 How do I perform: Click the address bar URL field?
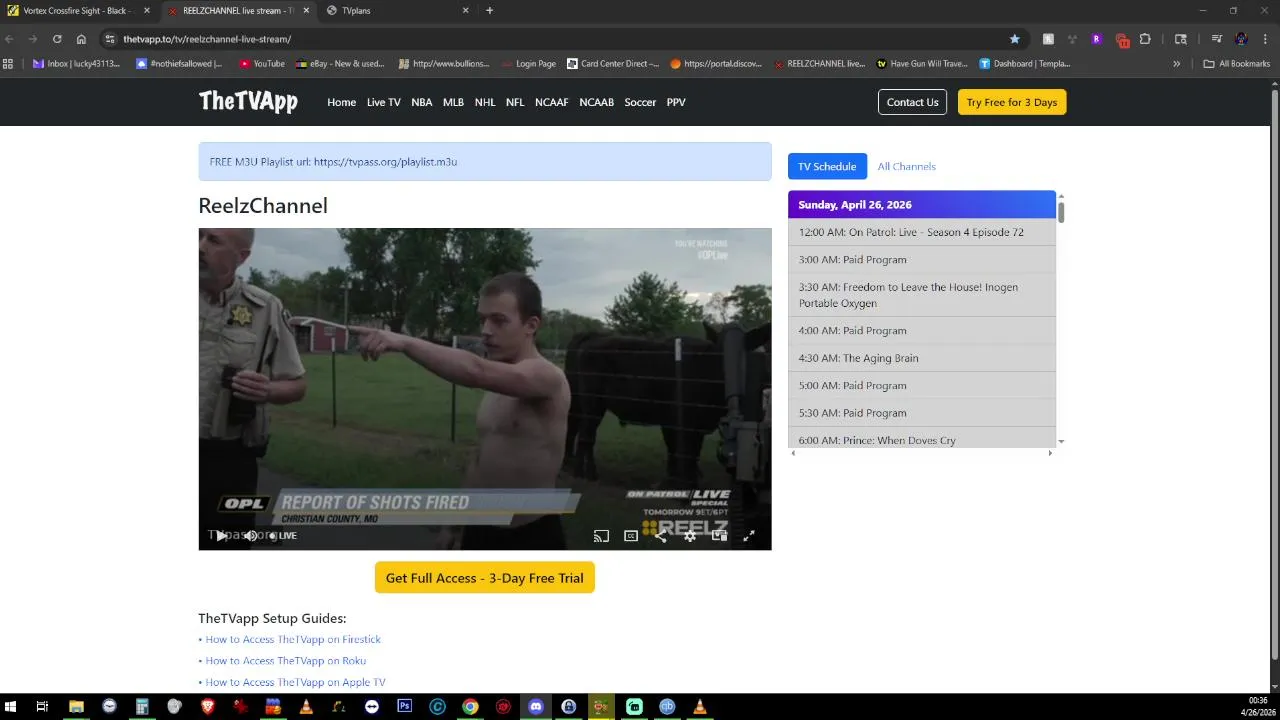pos(560,39)
